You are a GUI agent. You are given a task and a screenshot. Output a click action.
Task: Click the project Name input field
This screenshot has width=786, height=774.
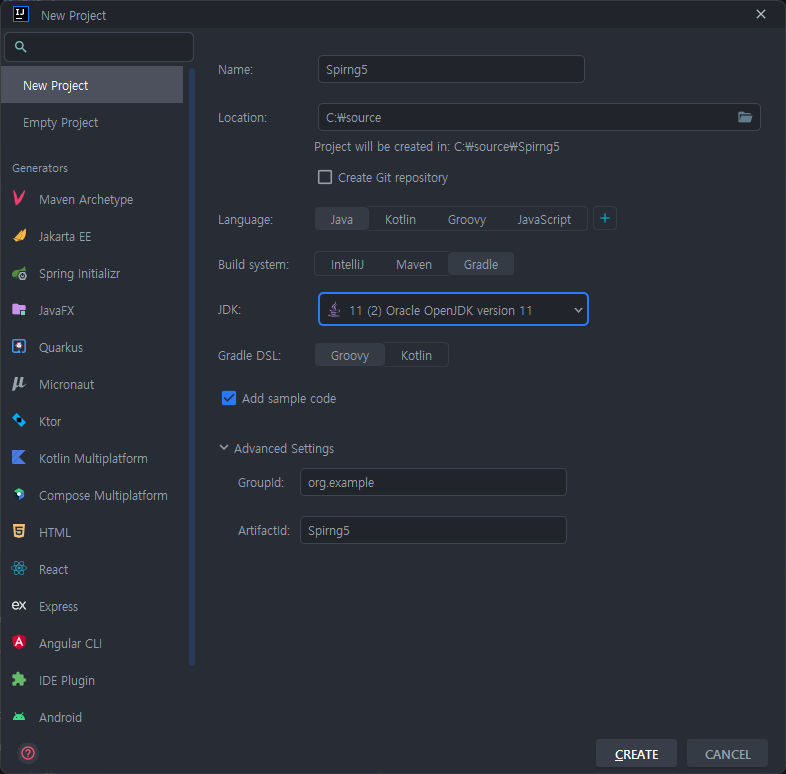click(x=451, y=69)
